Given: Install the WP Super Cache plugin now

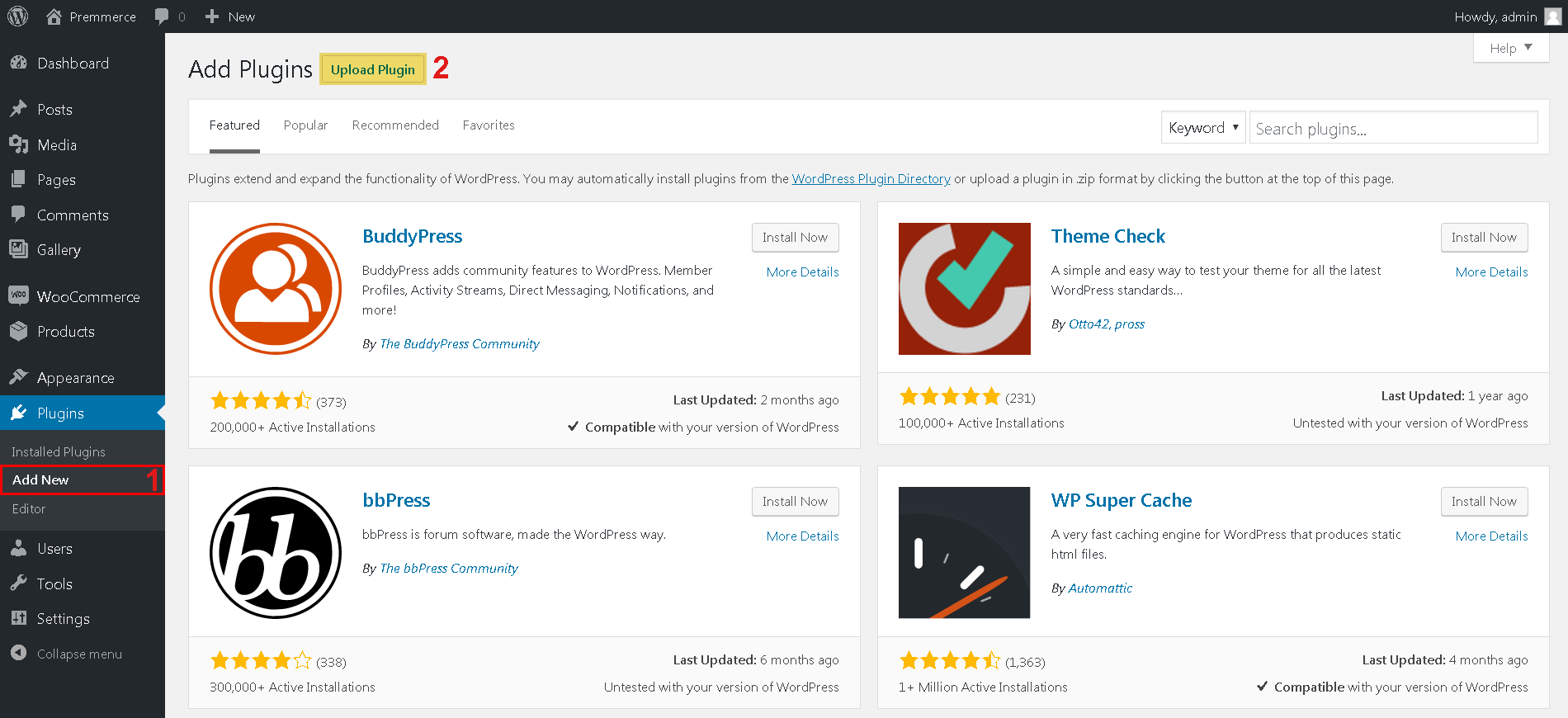Looking at the screenshot, I should (x=1484, y=502).
